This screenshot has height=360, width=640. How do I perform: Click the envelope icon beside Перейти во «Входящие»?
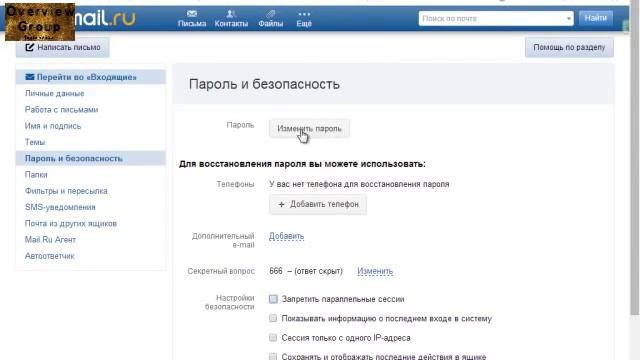click(x=30, y=77)
